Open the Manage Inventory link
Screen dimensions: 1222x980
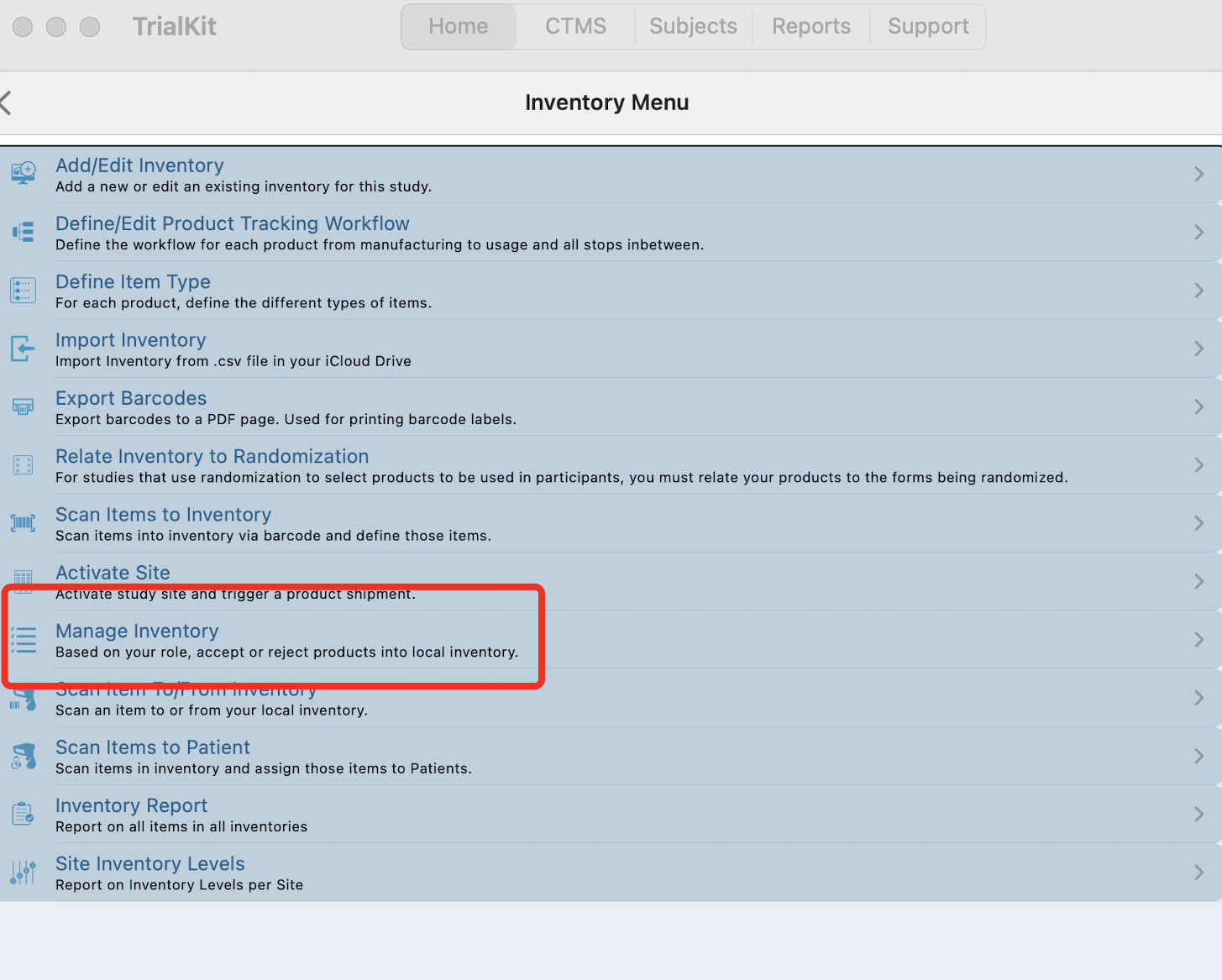coord(137,631)
